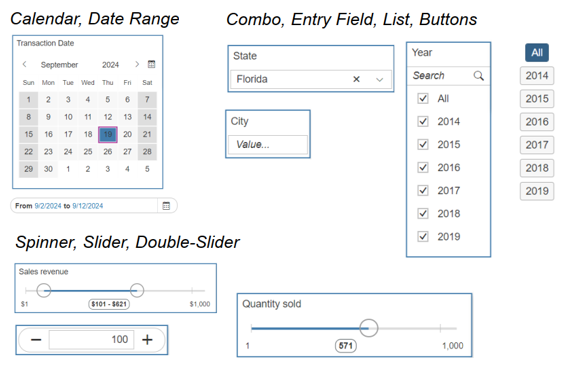This screenshot has width=571, height=370.
Task: Go to previous month in calendar
Action: point(24,64)
